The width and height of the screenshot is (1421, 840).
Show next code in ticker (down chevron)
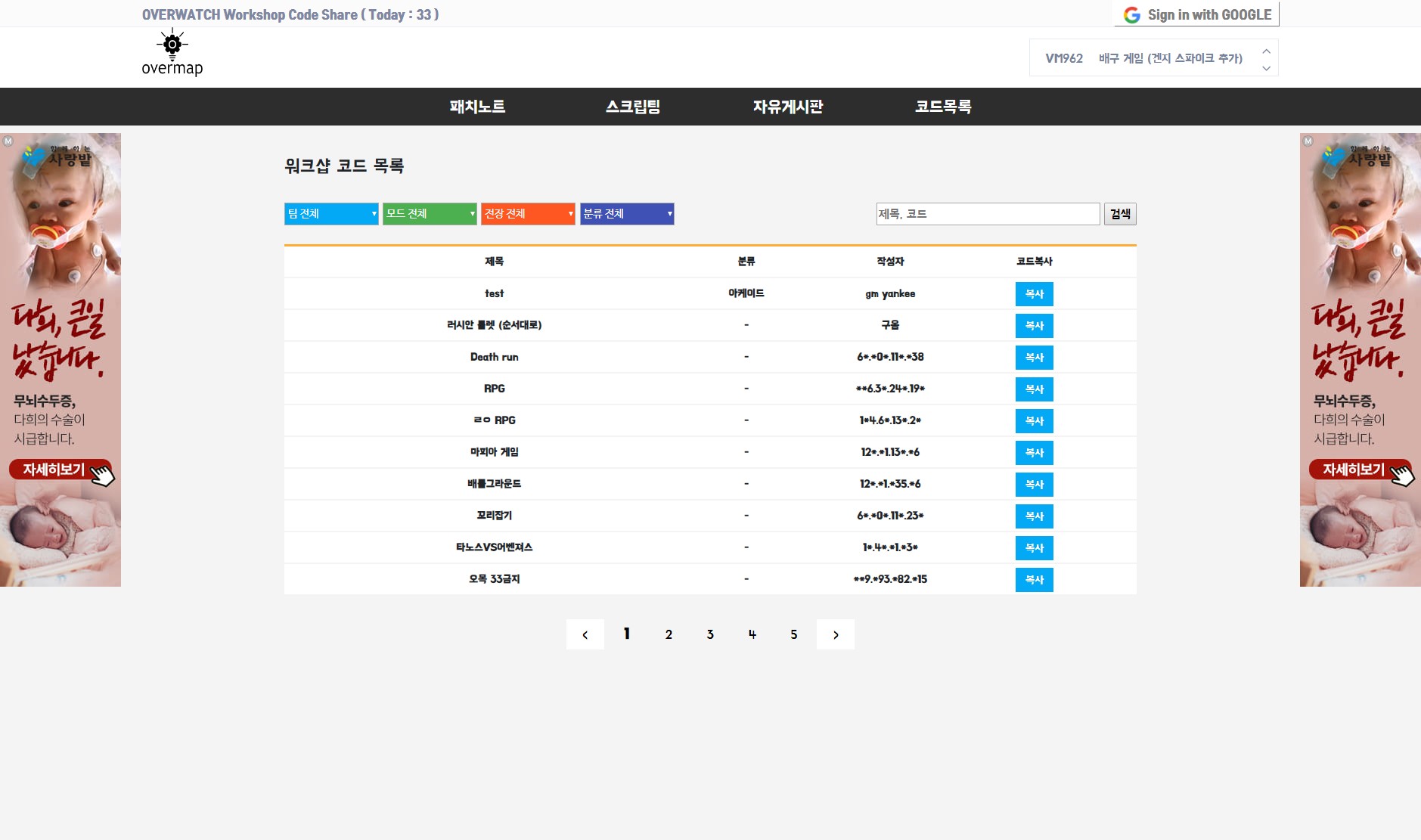point(1266,68)
